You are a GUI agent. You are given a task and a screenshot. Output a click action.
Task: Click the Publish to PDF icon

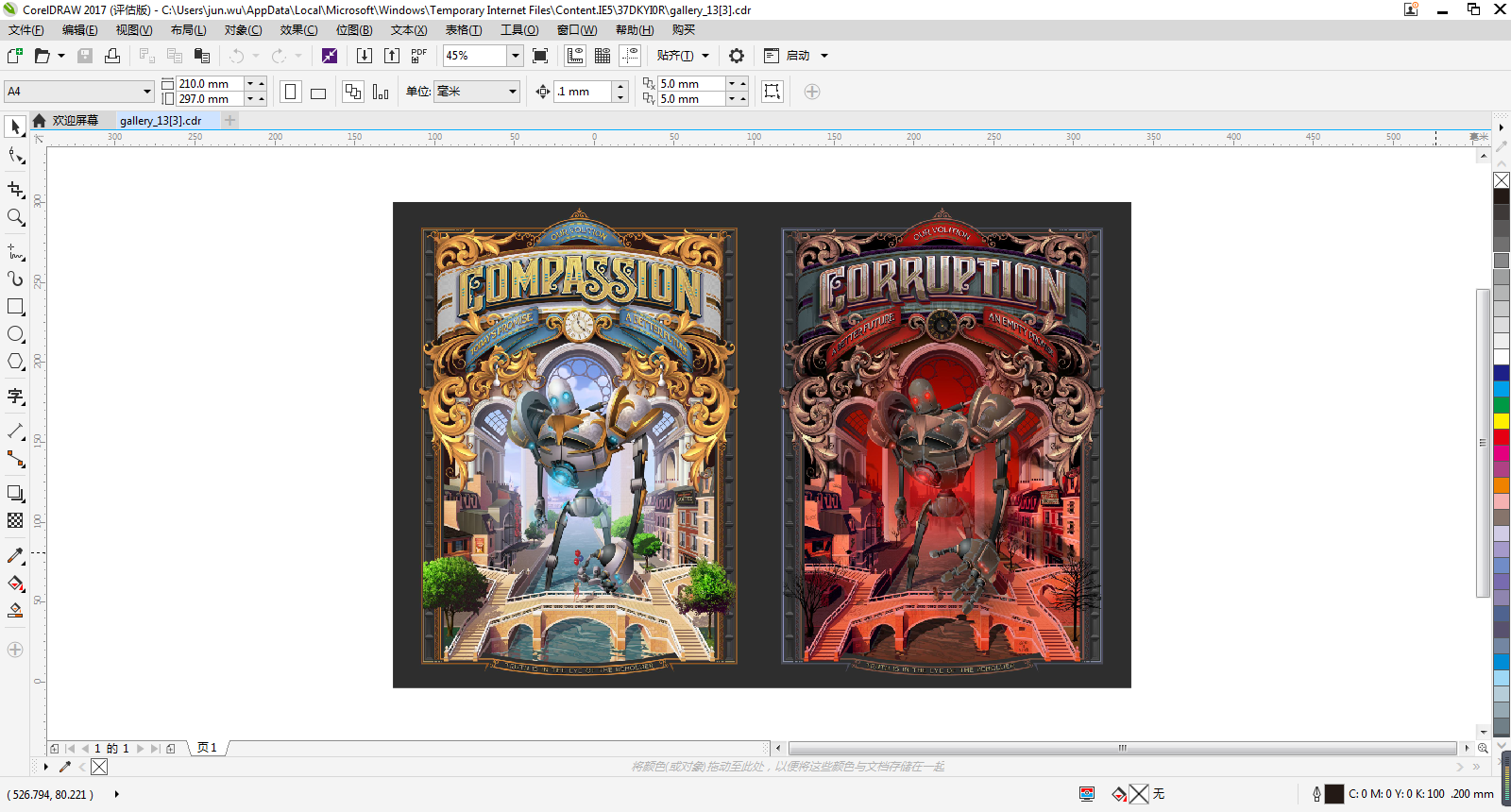point(419,56)
